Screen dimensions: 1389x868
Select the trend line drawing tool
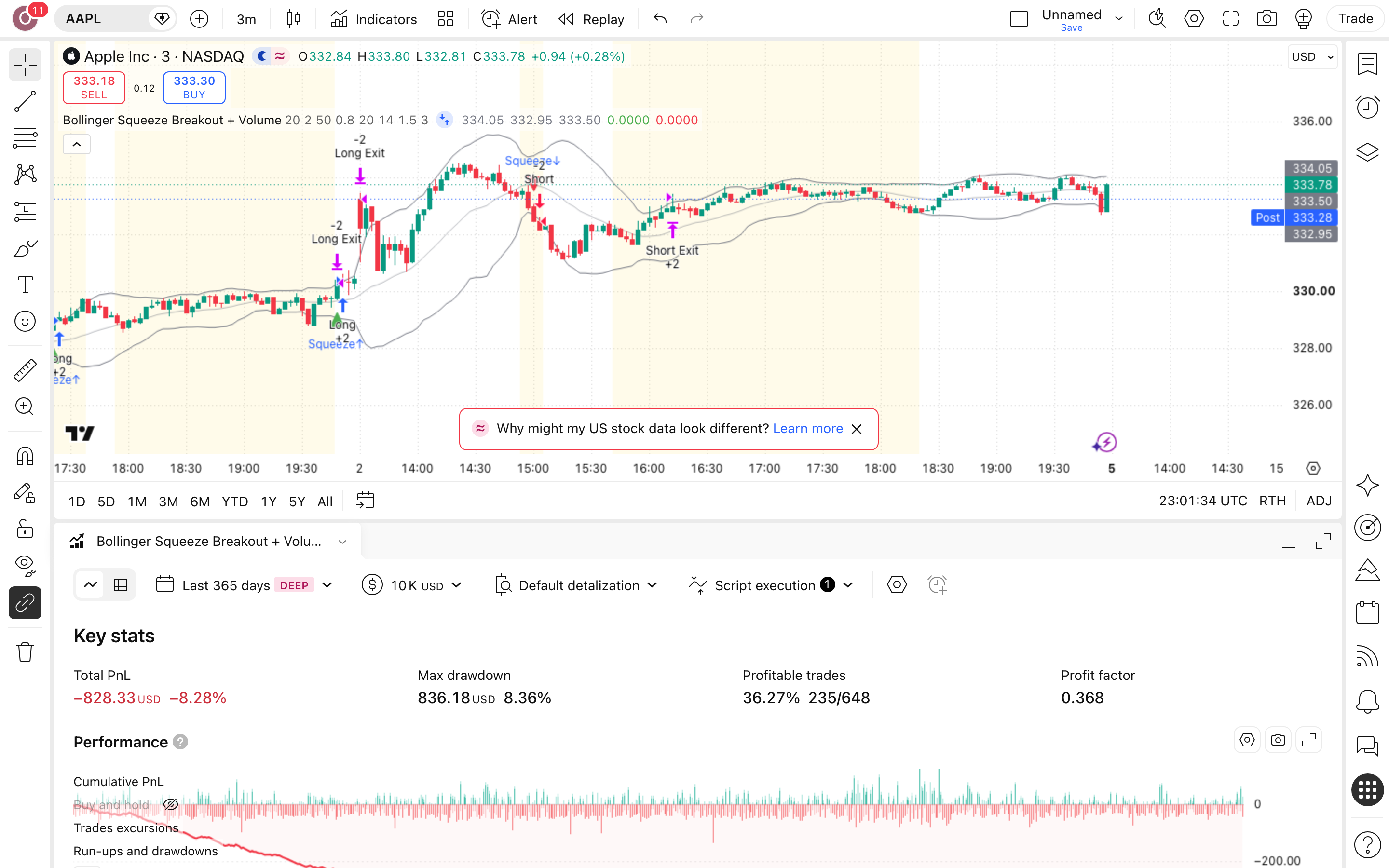[25, 101]
